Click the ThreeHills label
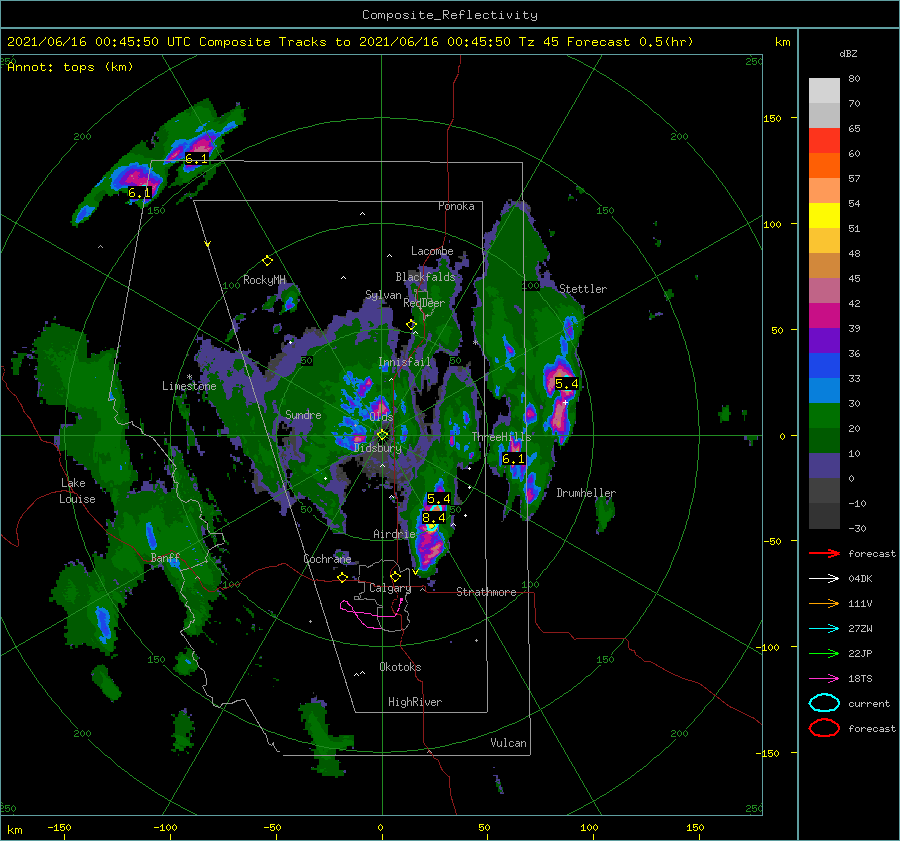 (501, 437)
